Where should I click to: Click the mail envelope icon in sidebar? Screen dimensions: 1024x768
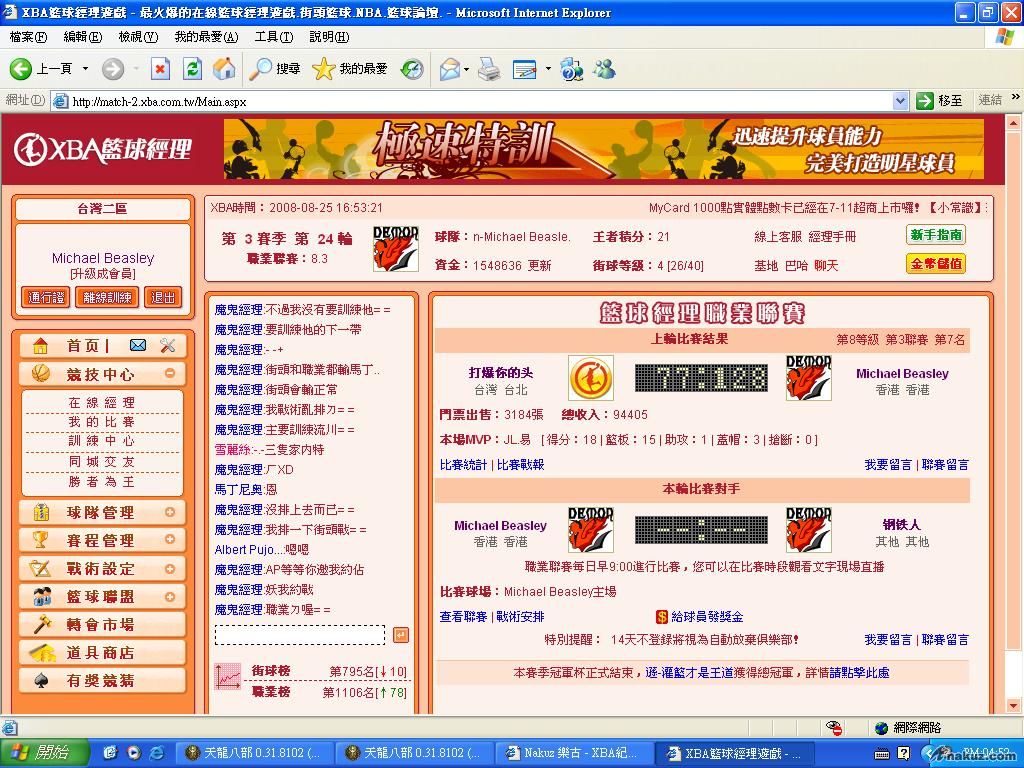tap(138, 345)
